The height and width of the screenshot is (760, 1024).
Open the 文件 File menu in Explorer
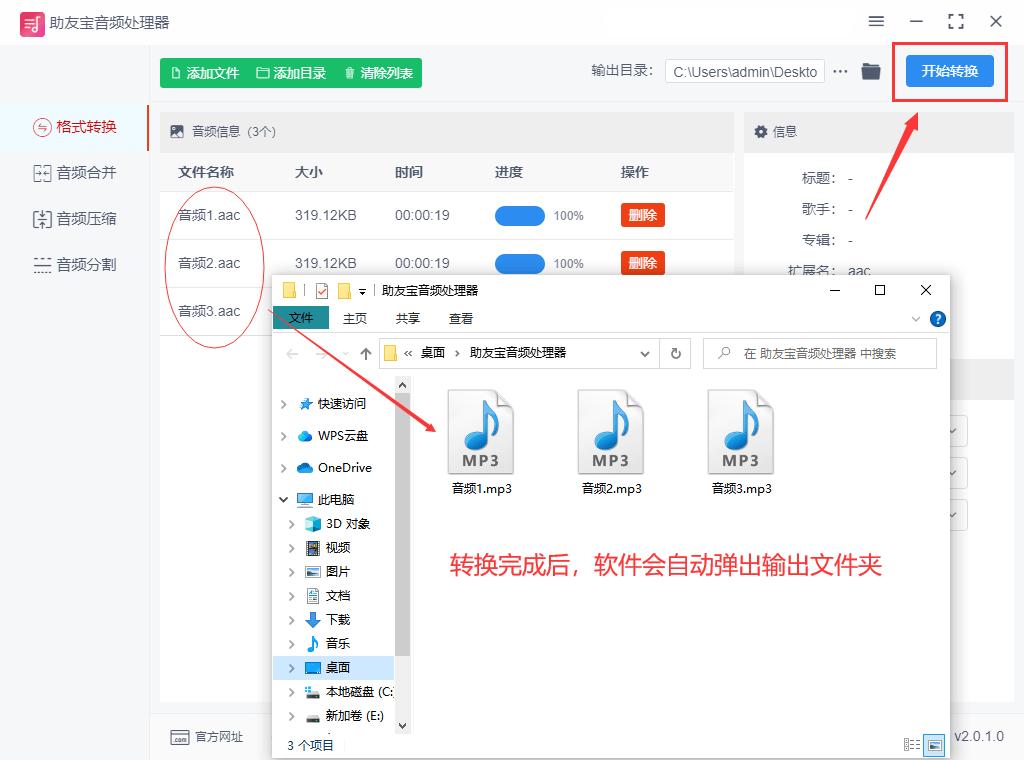click(301, 318)
